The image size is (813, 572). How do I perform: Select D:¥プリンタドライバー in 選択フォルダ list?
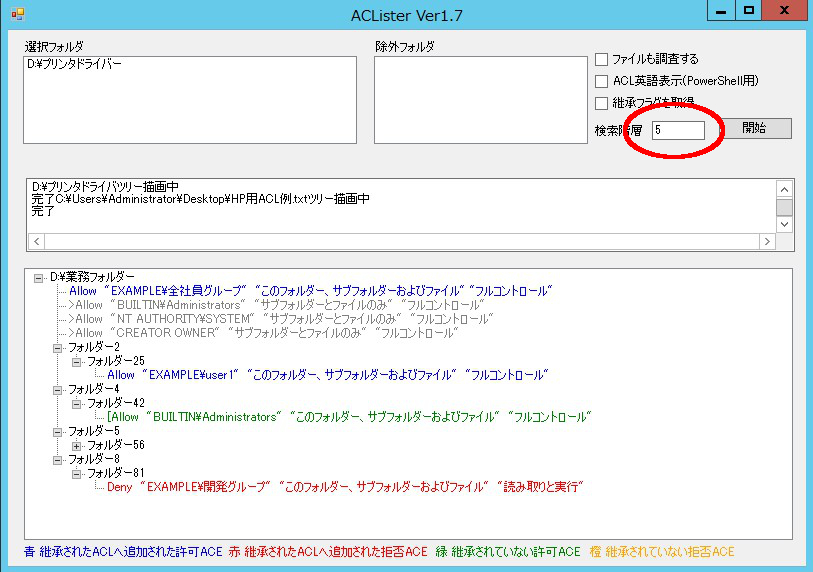pos(74,64)
